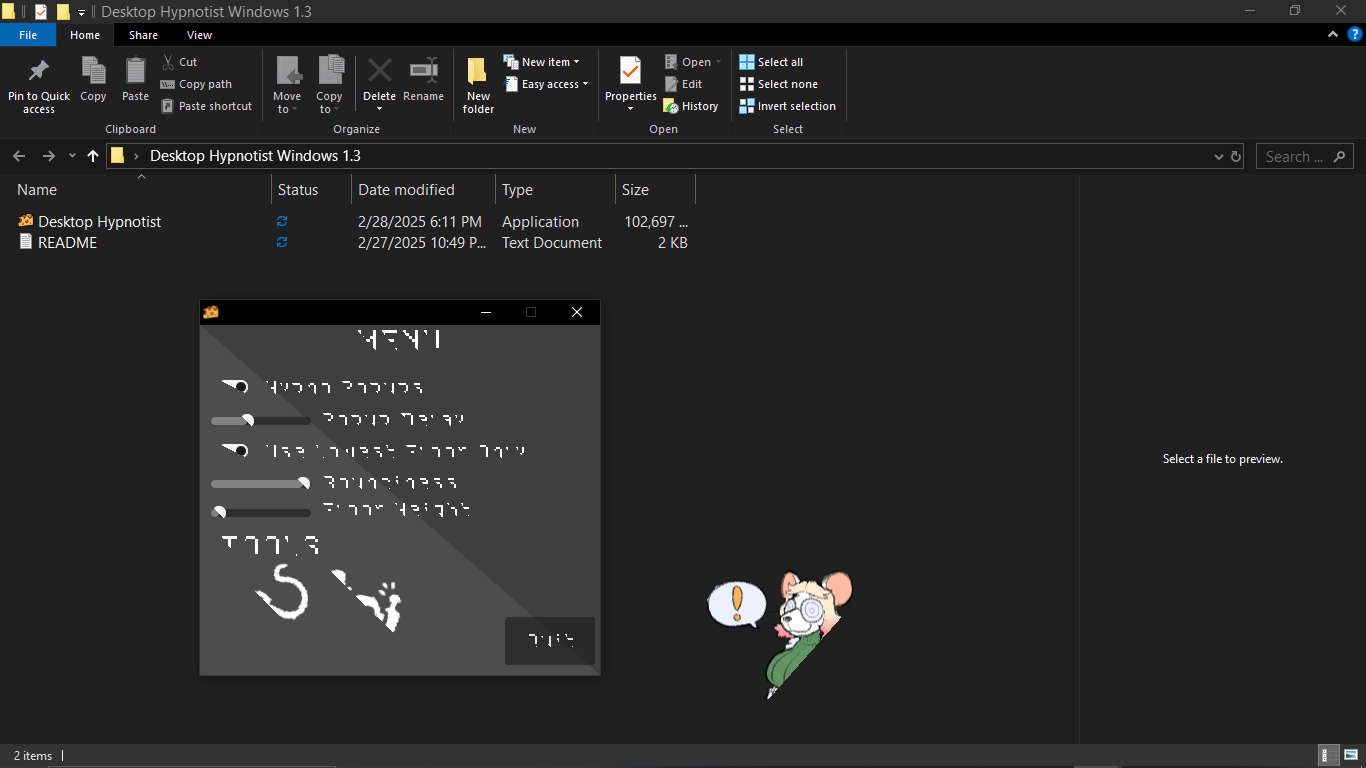Click Select all in the ribbon
The height and width of the screenshot is (768, 1366).
click(x=771, y=62)
